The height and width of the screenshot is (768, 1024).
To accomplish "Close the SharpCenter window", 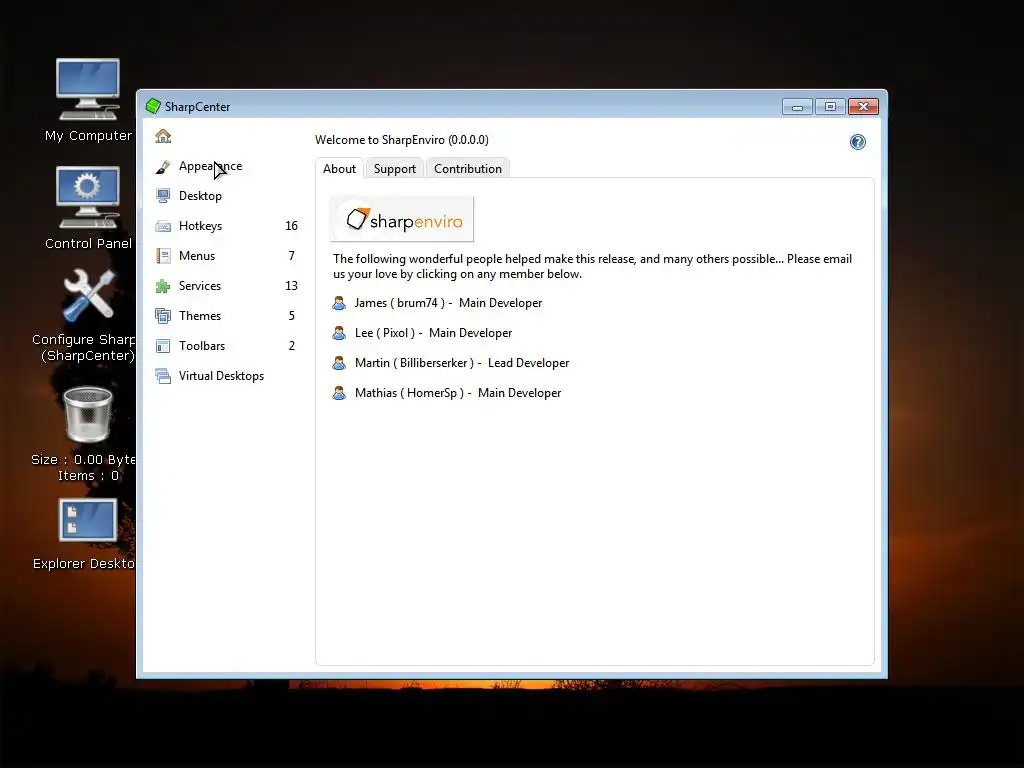I will (863, 106).
